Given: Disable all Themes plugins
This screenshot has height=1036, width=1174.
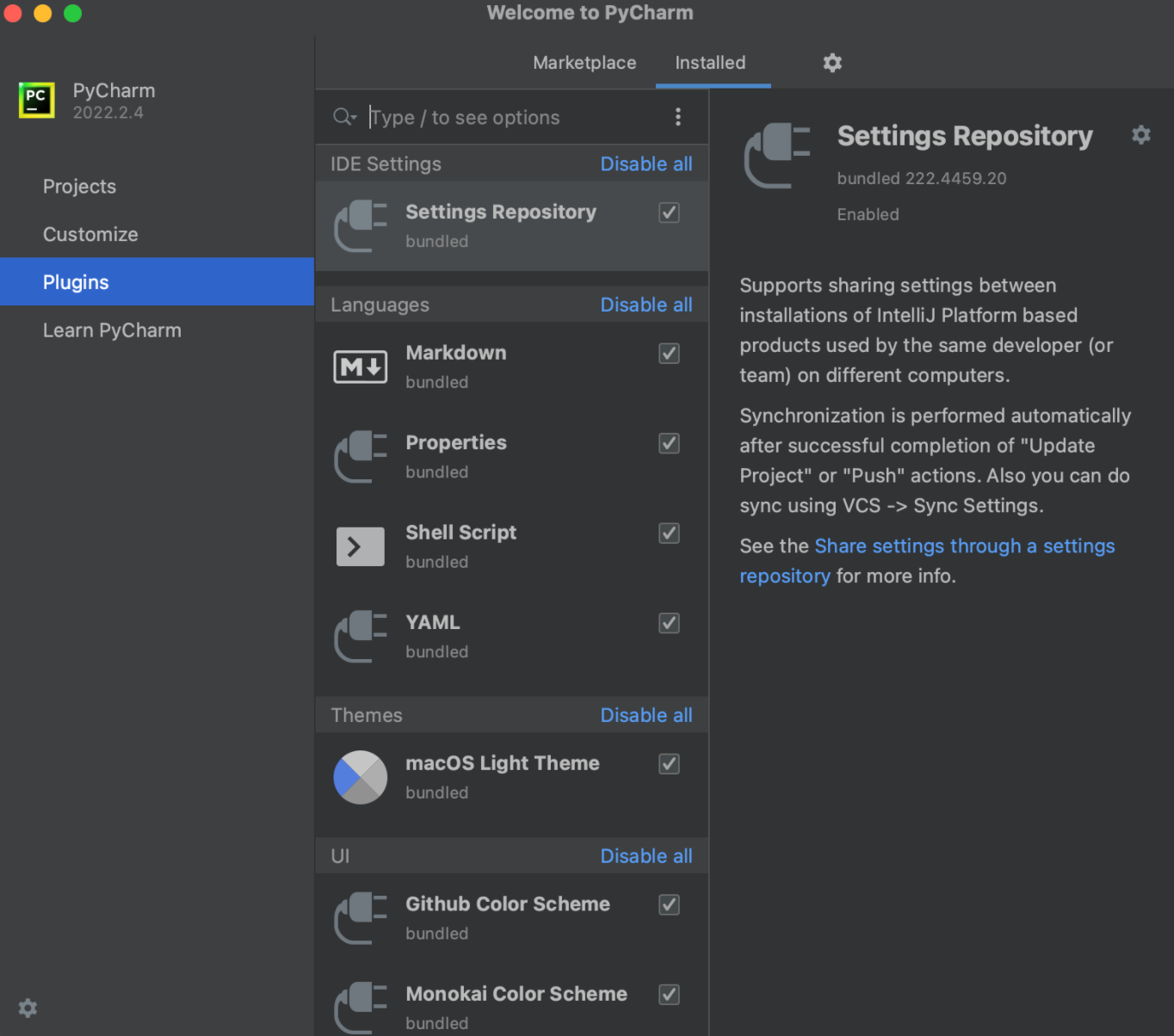Looking at the screenshot, I should point(646,715).
